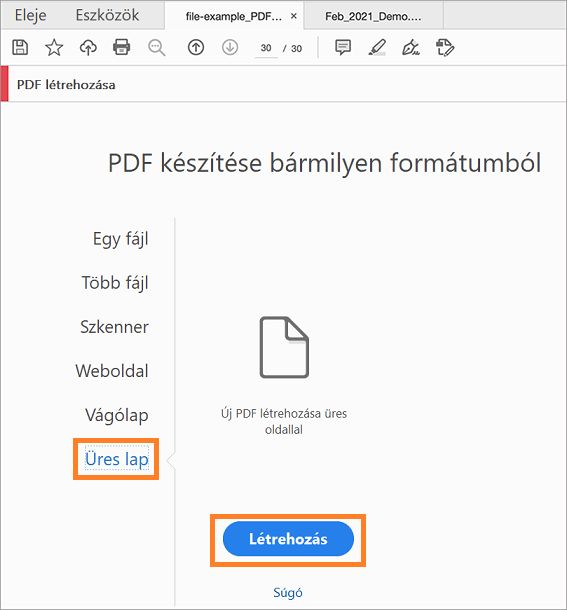Click the Létrehozás button
This screenshot has width=567, height=610.
[288, 539]
